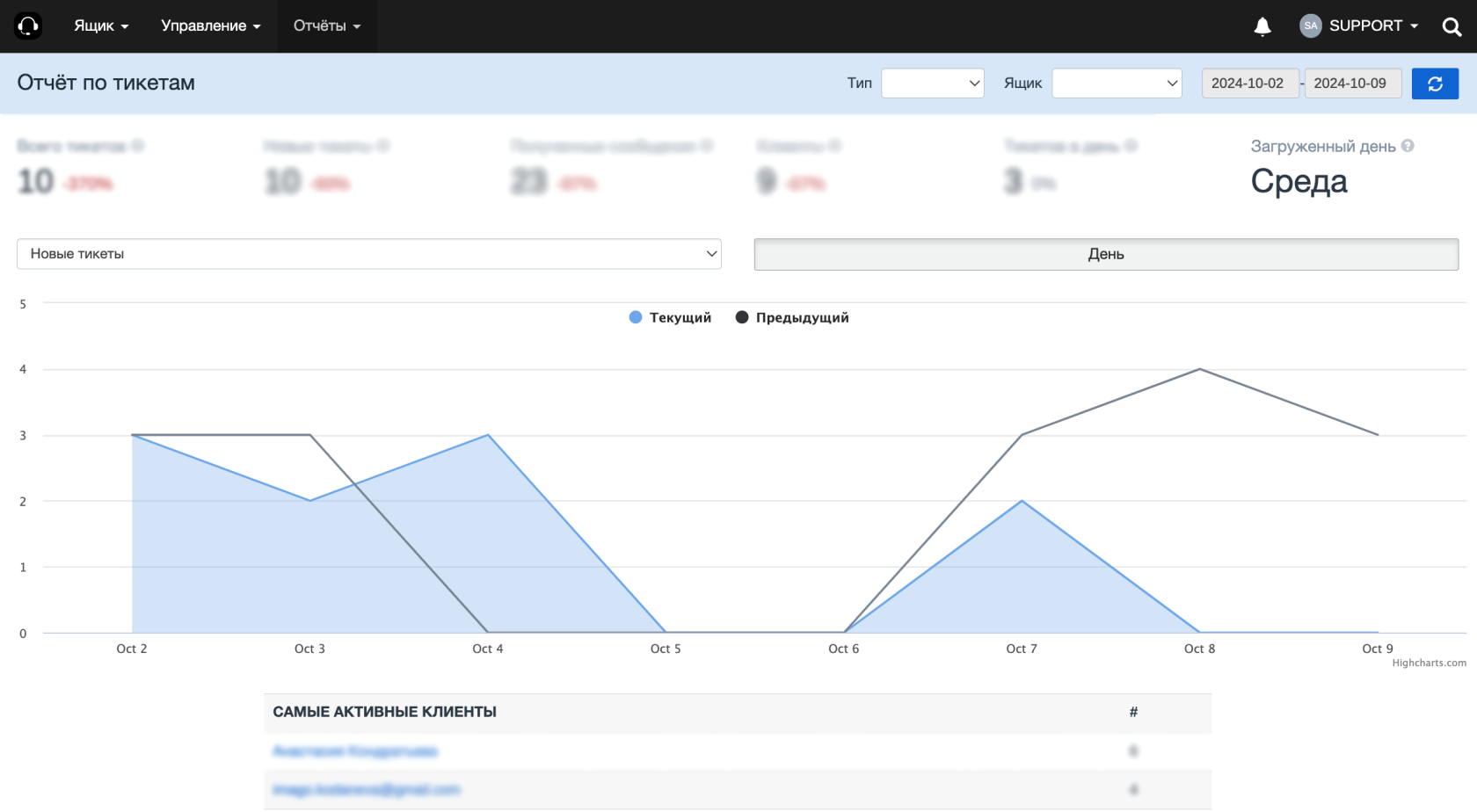Click the help icon beside Загруженный день
The height and width of the screenshot is (812, 1477).
(x=1408, y=146)
